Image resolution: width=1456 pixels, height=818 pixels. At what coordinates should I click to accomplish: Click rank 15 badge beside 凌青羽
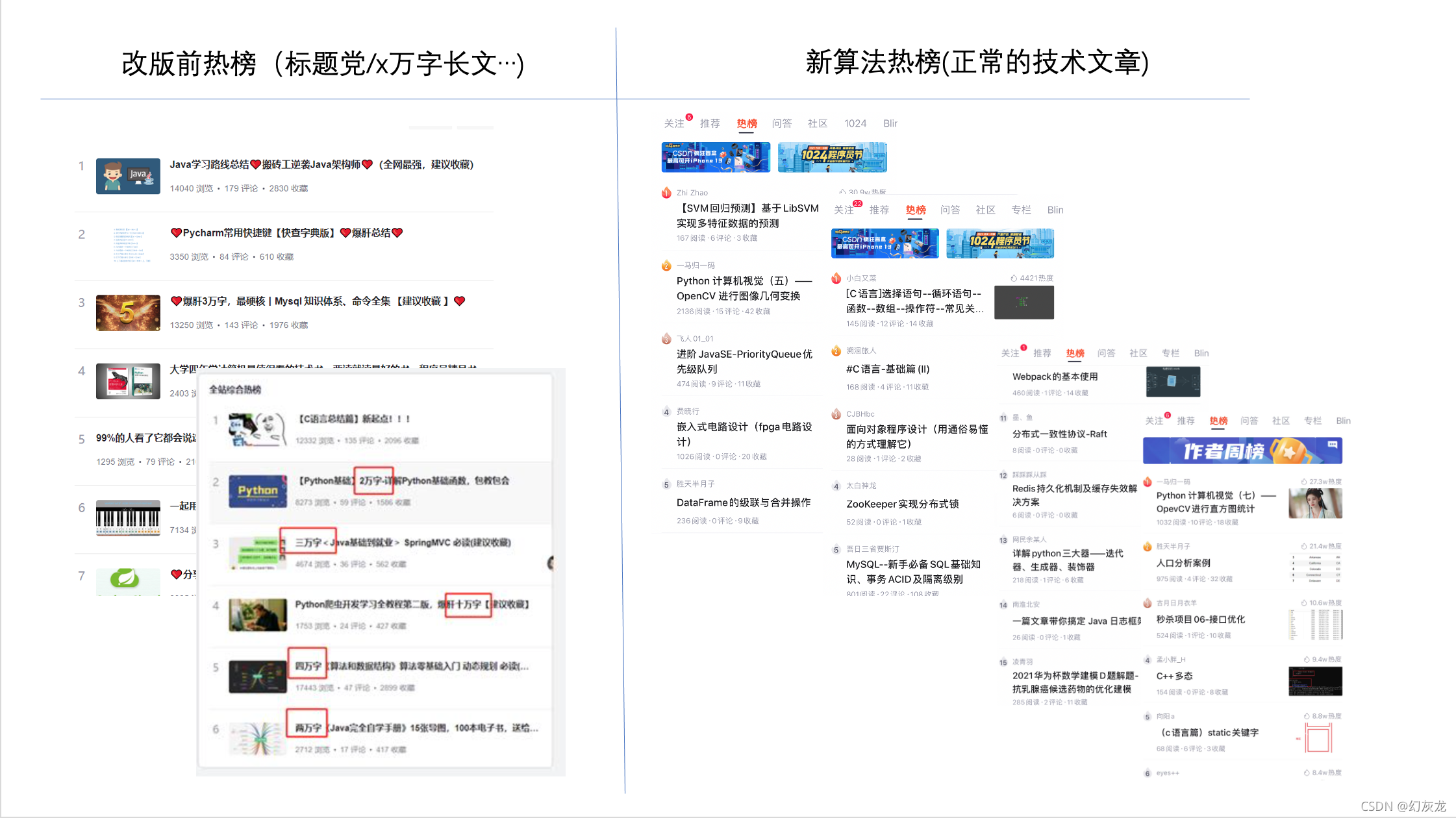(x=1003, y=662)
